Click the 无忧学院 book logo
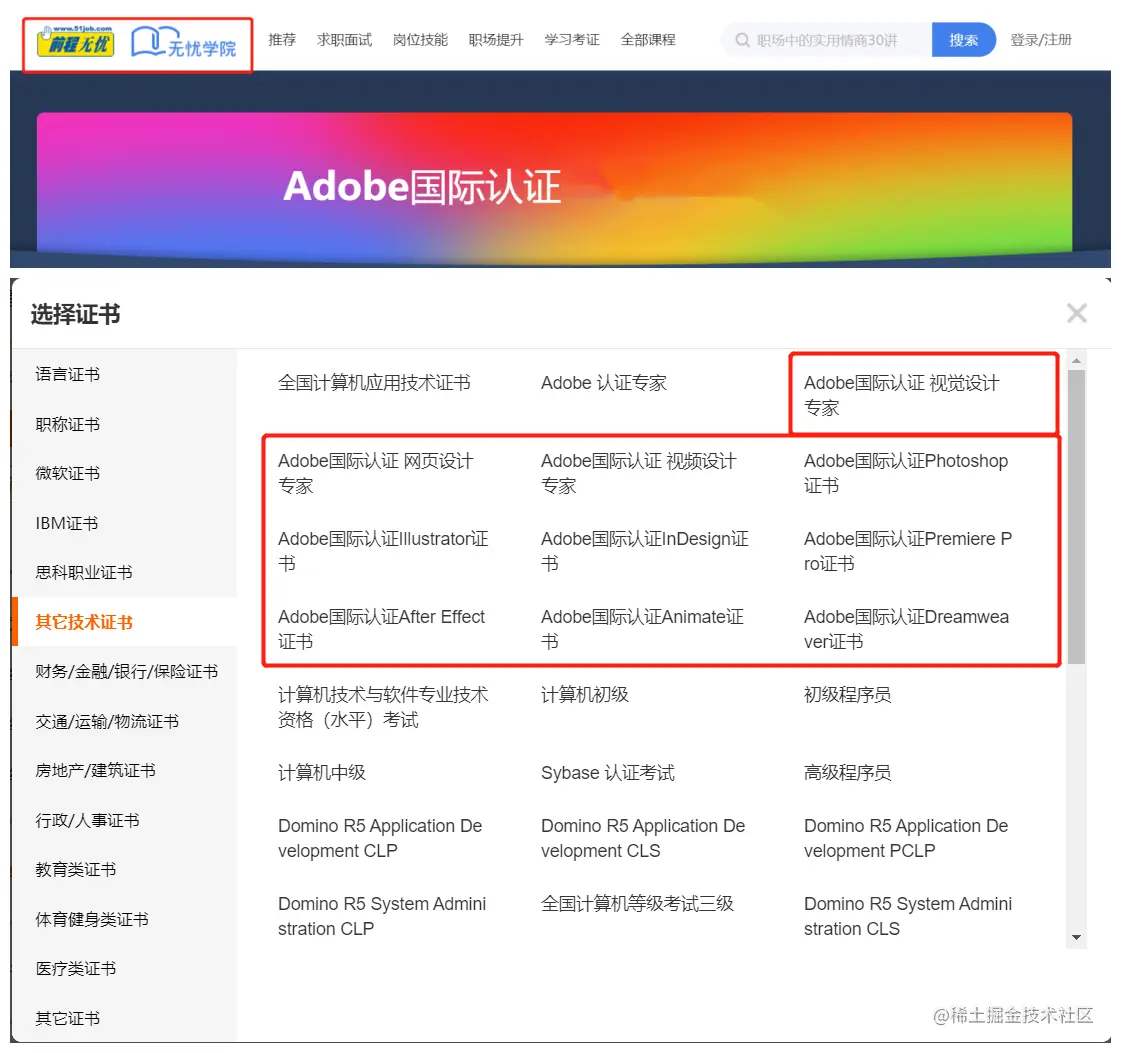 tap(184, 42)
